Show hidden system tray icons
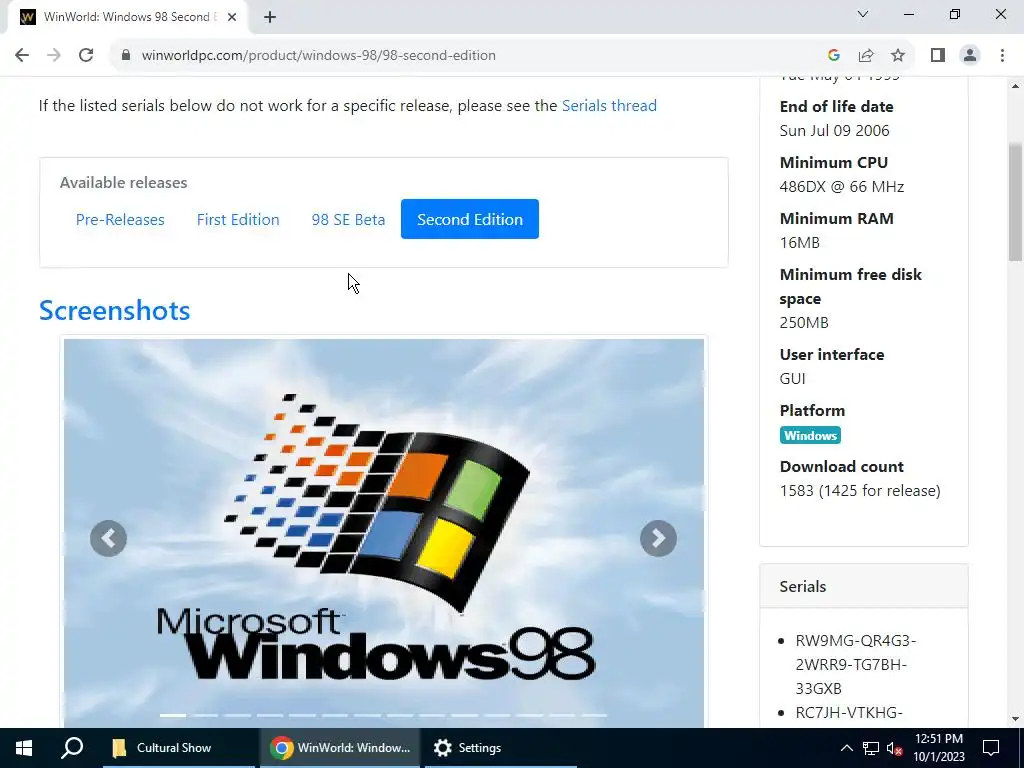Viewport: 1024px width, 768px height. (x=846, y=748)
